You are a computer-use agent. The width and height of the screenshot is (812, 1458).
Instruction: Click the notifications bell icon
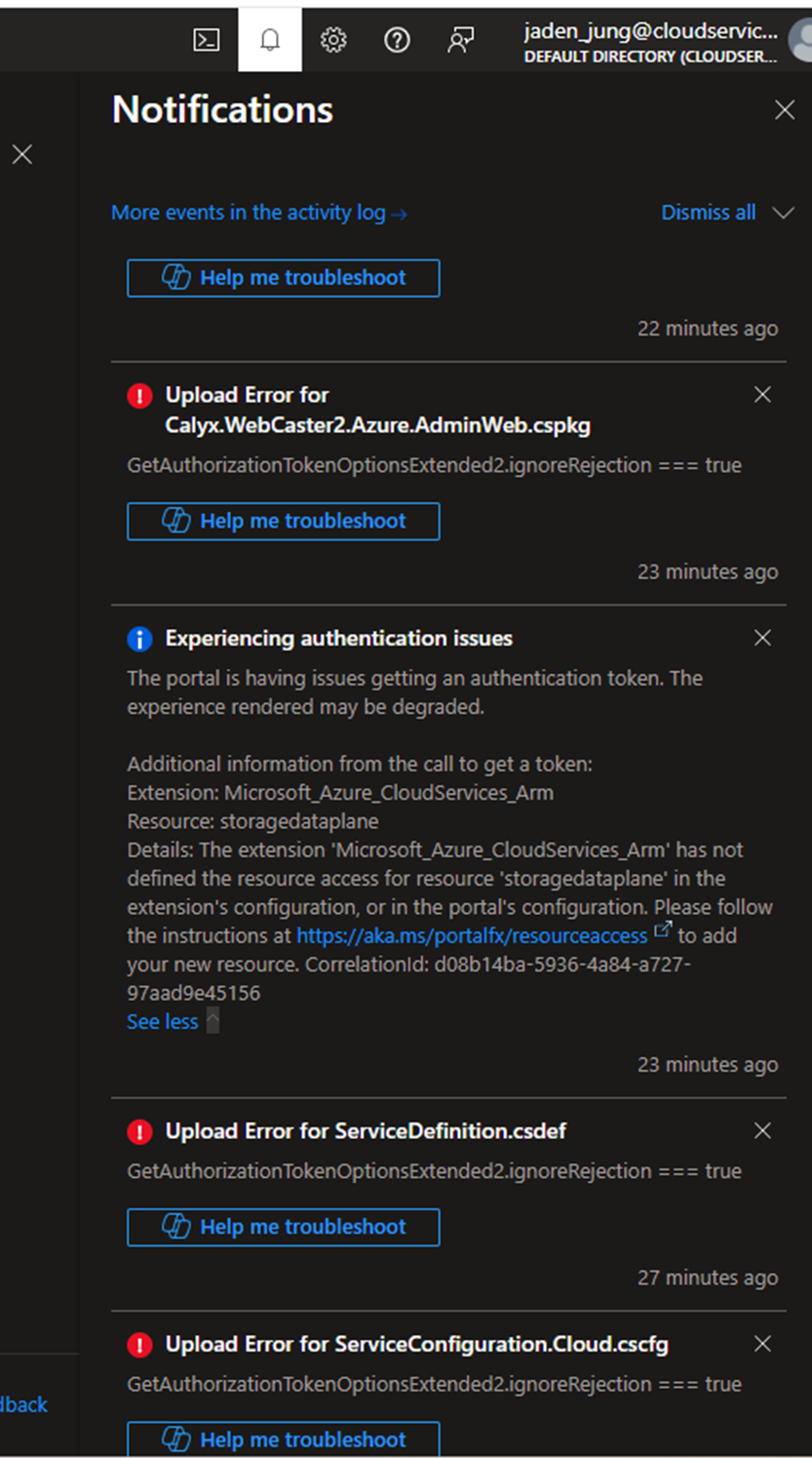click(x=270, y=40)
